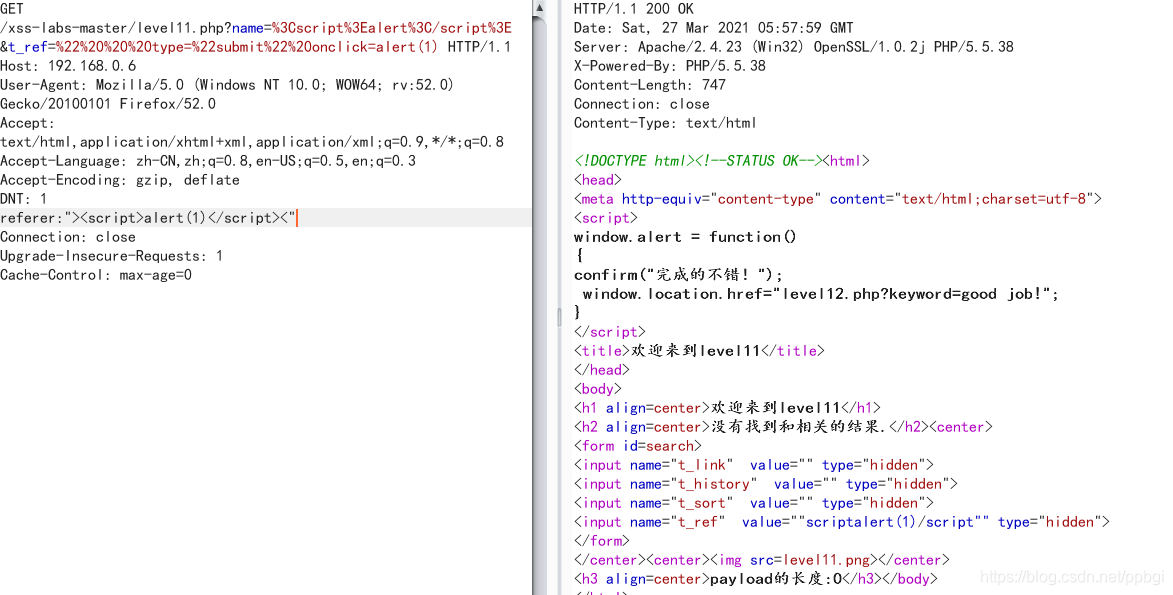Image resolution: width=1173 pixels, height=595 pixels.
Task: Click the Host: 192.168.0.6 header
Action: [x=68, y=66]
